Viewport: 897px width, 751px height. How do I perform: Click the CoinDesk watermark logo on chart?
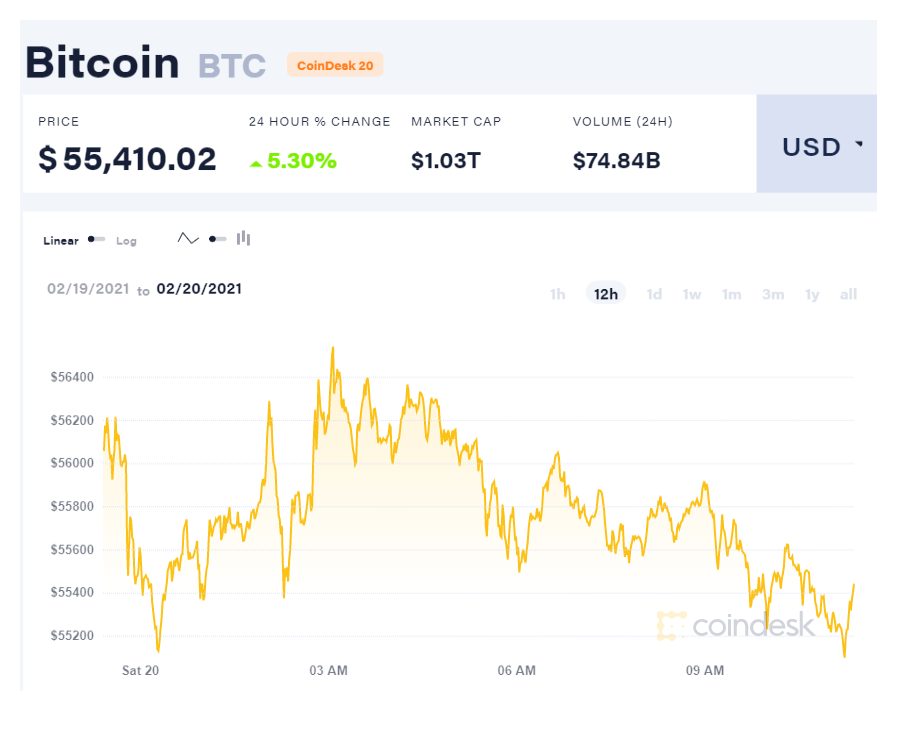tap(736, 625)
